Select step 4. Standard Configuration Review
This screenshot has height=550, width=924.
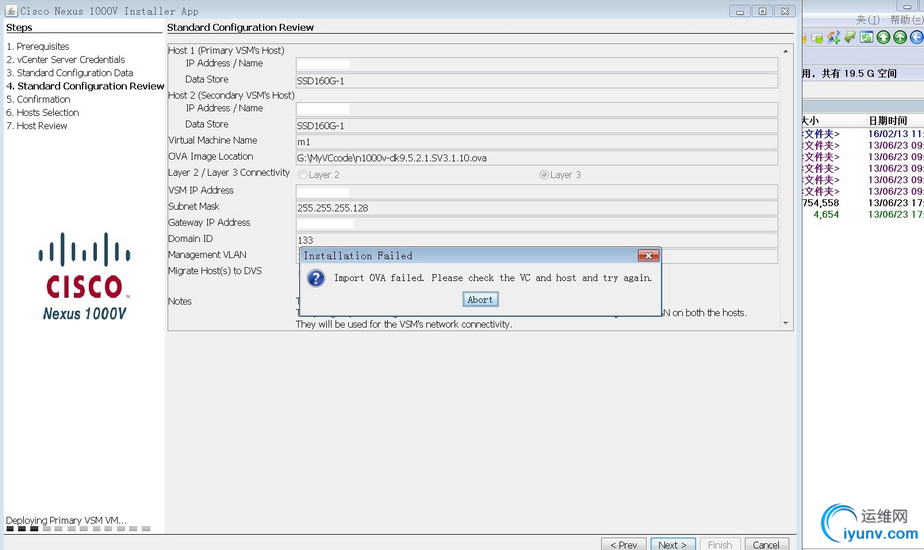85,86
